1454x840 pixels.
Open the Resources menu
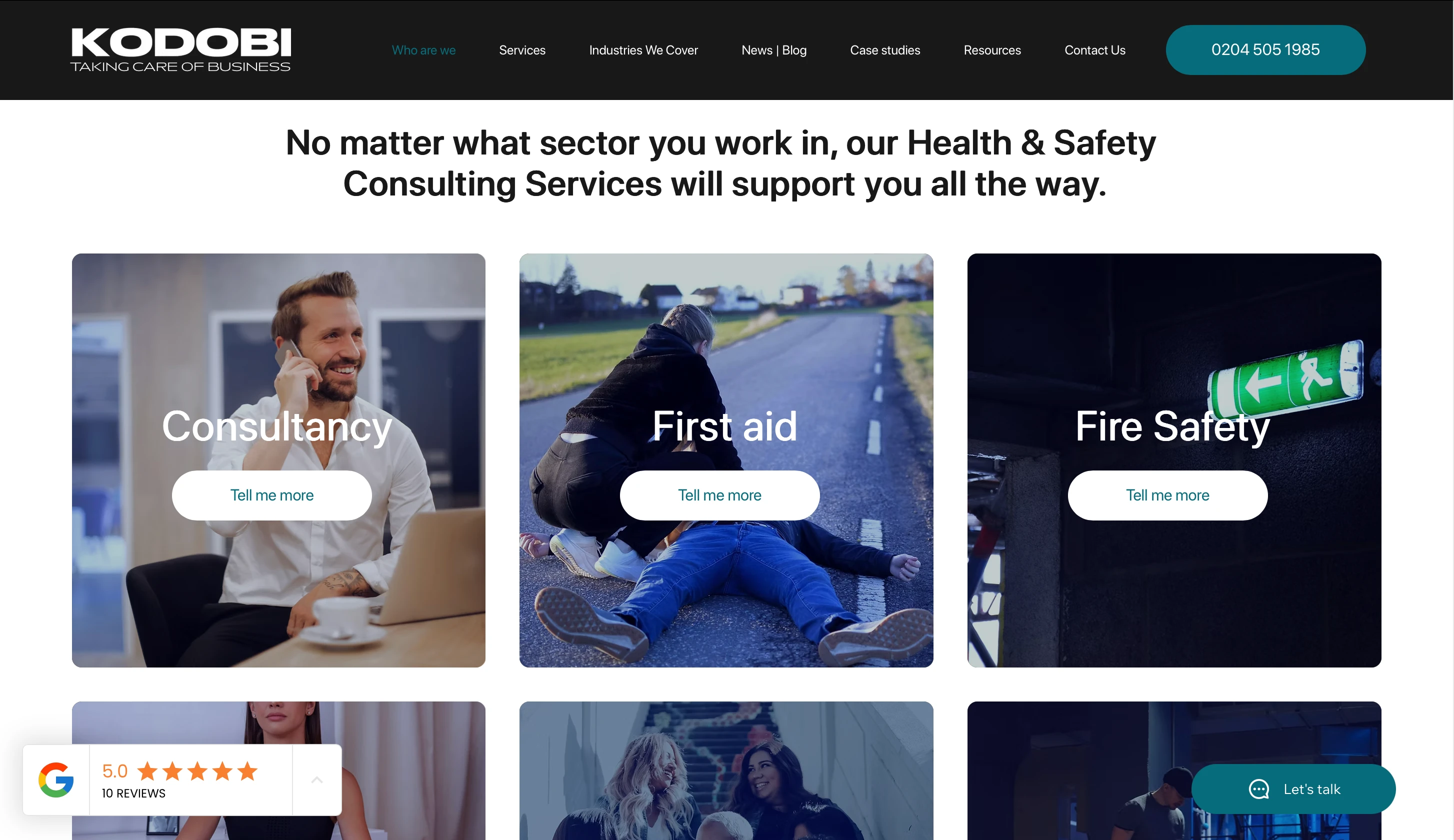click(992, 50)
